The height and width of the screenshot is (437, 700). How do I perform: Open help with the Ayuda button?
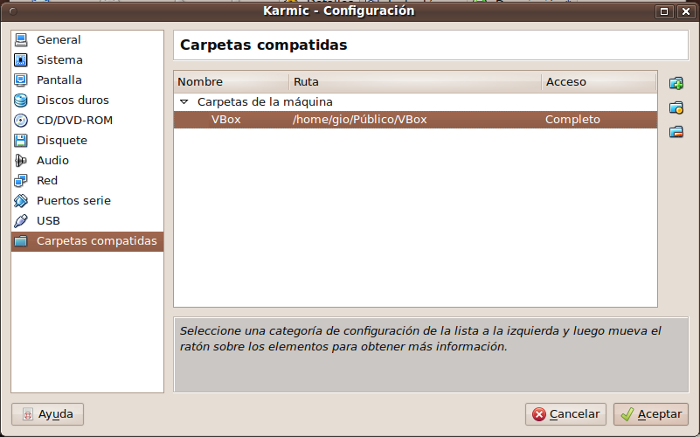click(47, 414)
